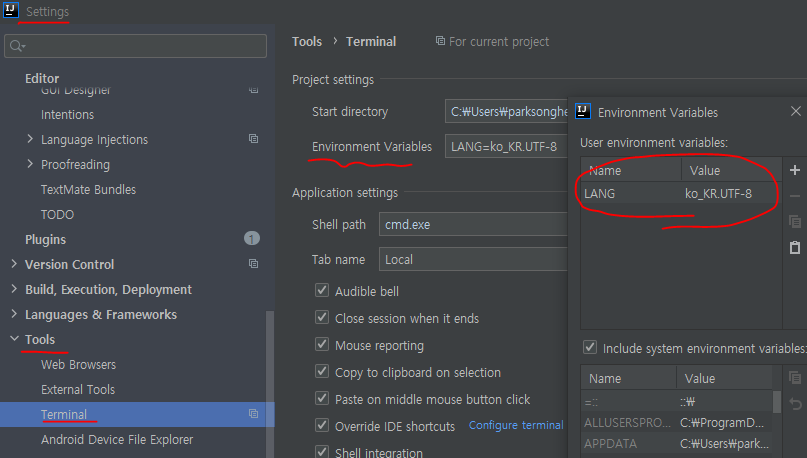Click the Start directory field
The image size is (807, 458).
507,111
